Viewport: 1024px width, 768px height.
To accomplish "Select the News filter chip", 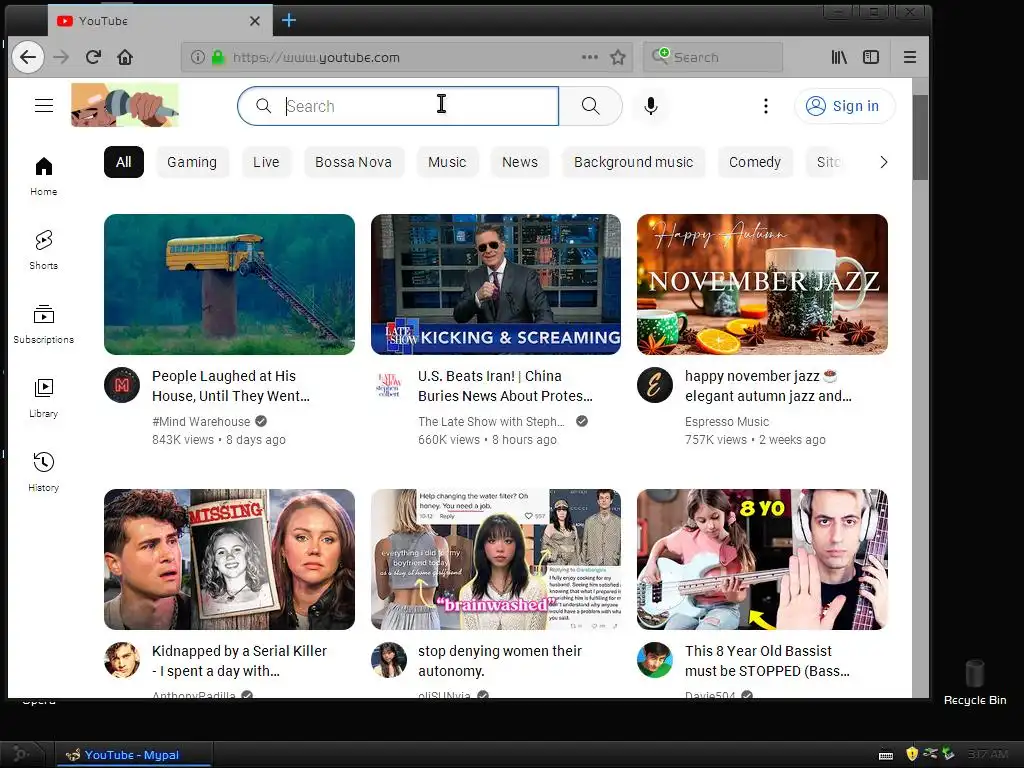I will click(x=520, y=162).
